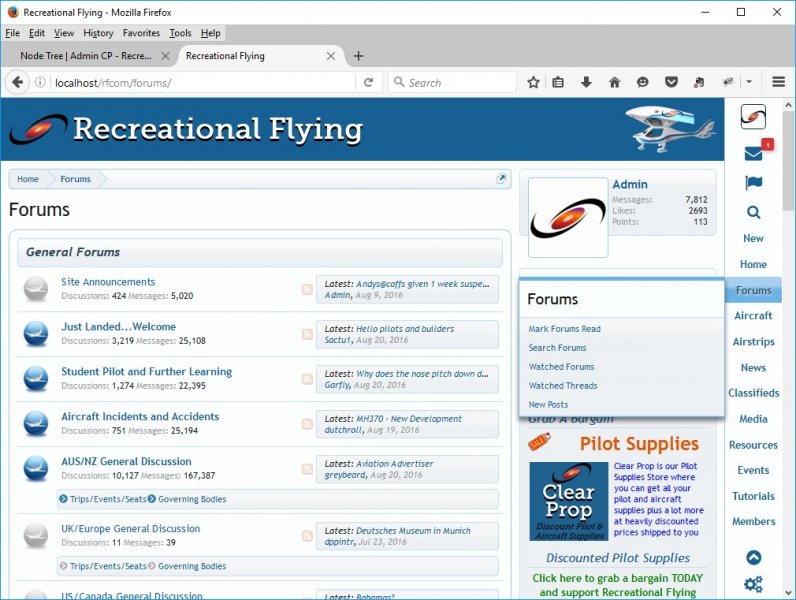Click Classifieds in the sidebar navigation
This screenshot has width=796, height=600.
point(753,393)
